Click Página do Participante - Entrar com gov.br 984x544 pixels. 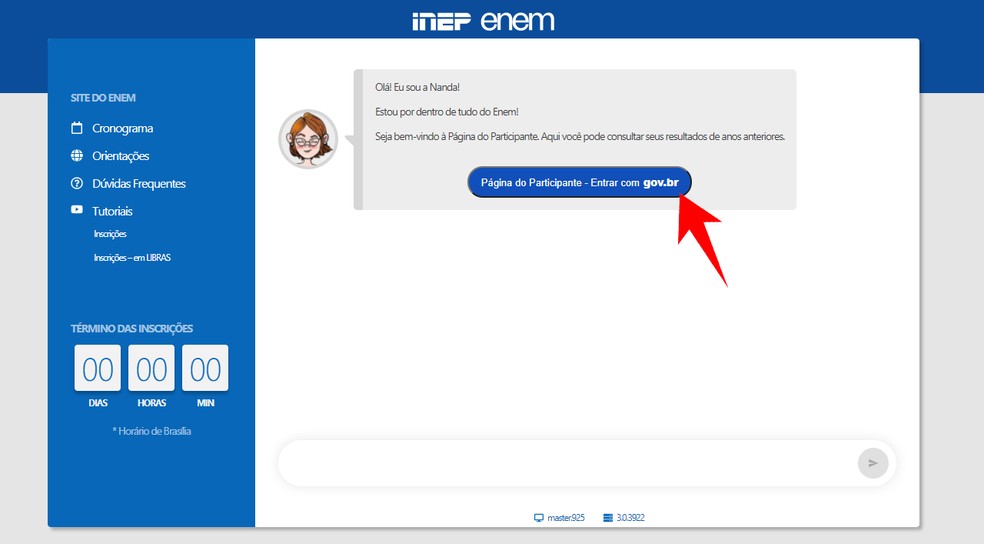579,183
